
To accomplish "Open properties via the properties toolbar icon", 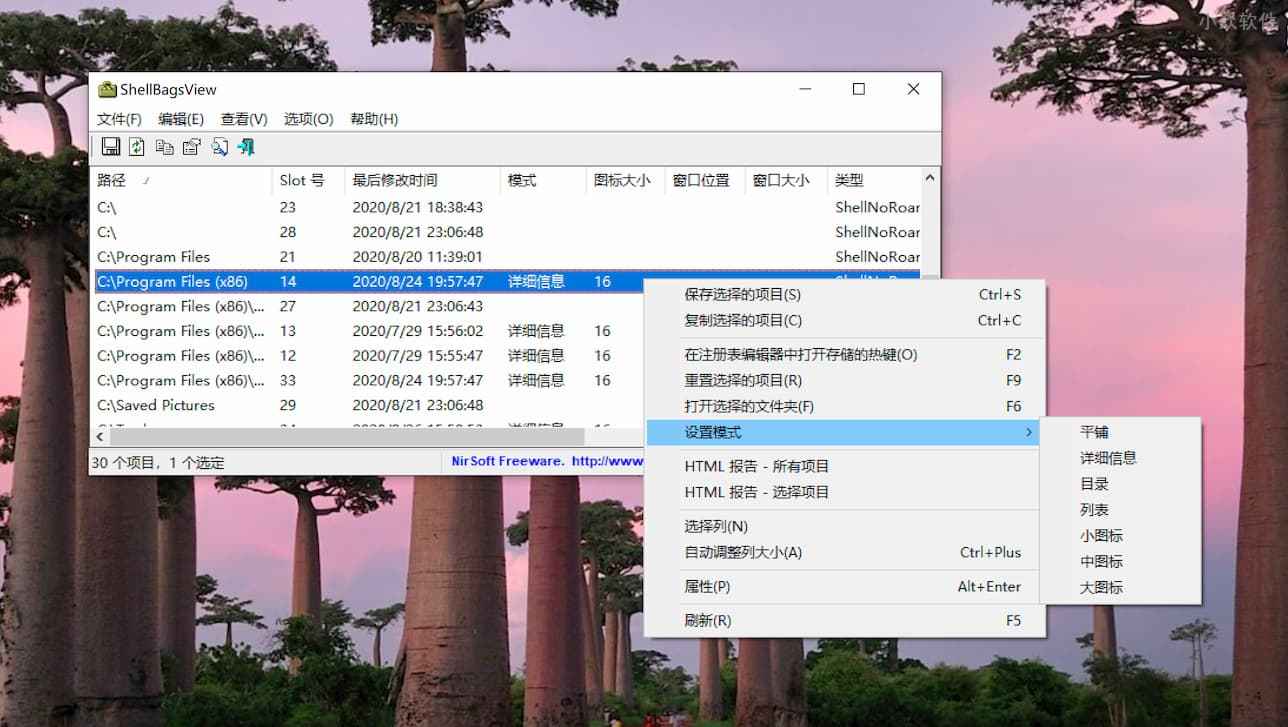I will (191, 147).
